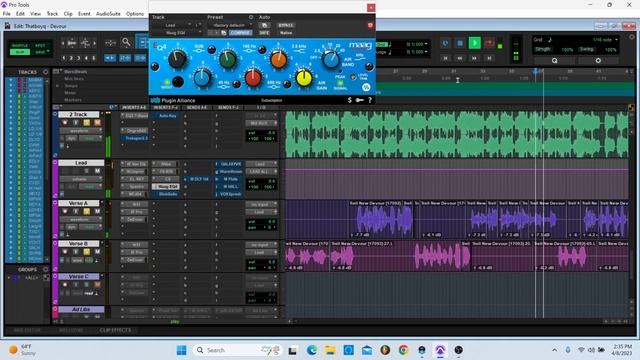Screen dimensions: 640x360
Task: Open Pro Tools icon in Windows taskbar
Action: point(440,350)
